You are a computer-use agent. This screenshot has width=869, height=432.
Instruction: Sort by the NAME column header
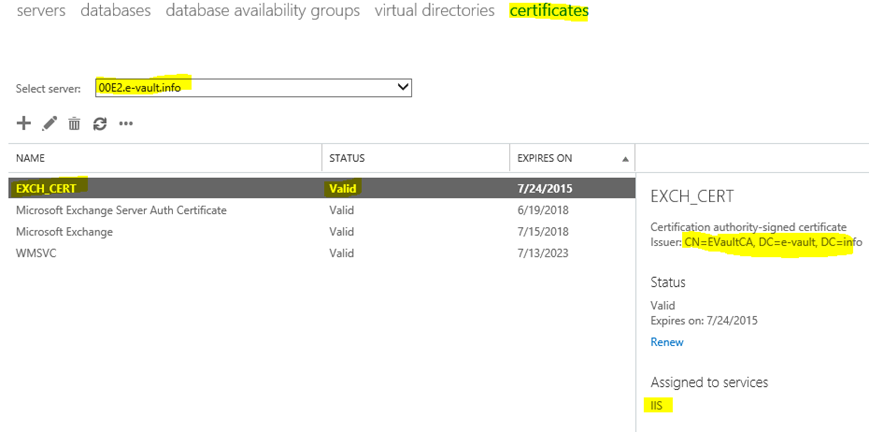30,158
